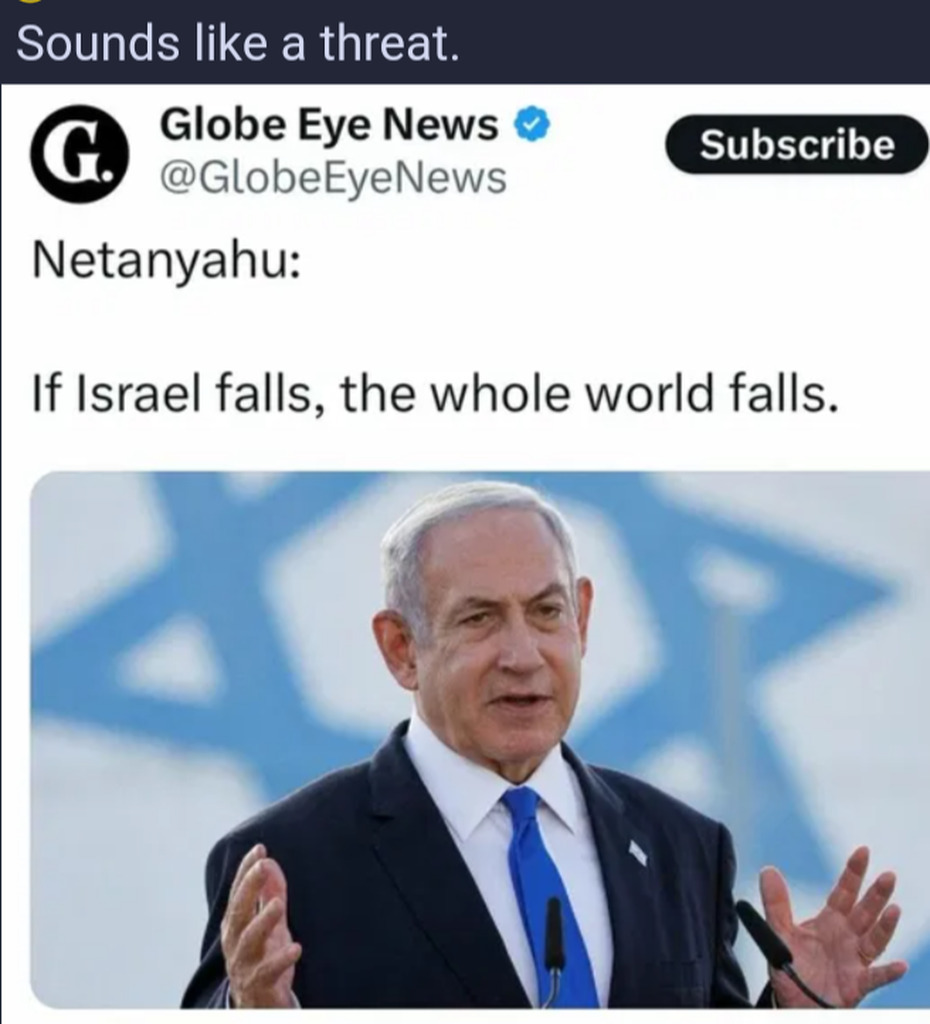Click "If Israel falls, the whole world falls."

435,394
